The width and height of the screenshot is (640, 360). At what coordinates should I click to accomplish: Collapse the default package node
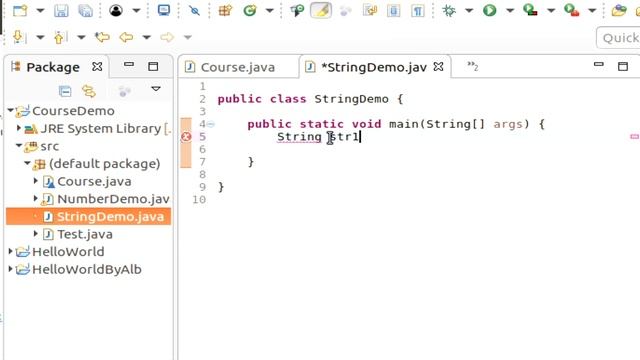pos(27,163)
